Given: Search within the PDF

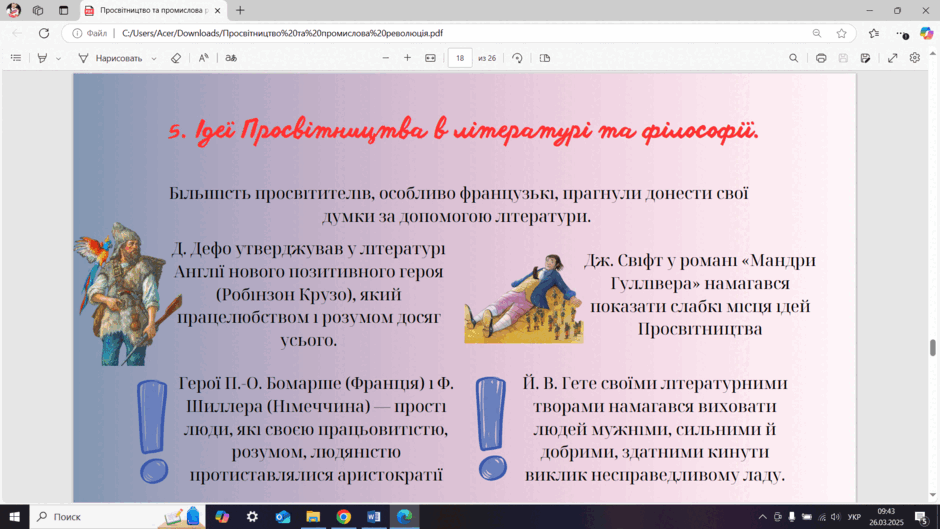Looking at the screenshot, I should (794, 58).
